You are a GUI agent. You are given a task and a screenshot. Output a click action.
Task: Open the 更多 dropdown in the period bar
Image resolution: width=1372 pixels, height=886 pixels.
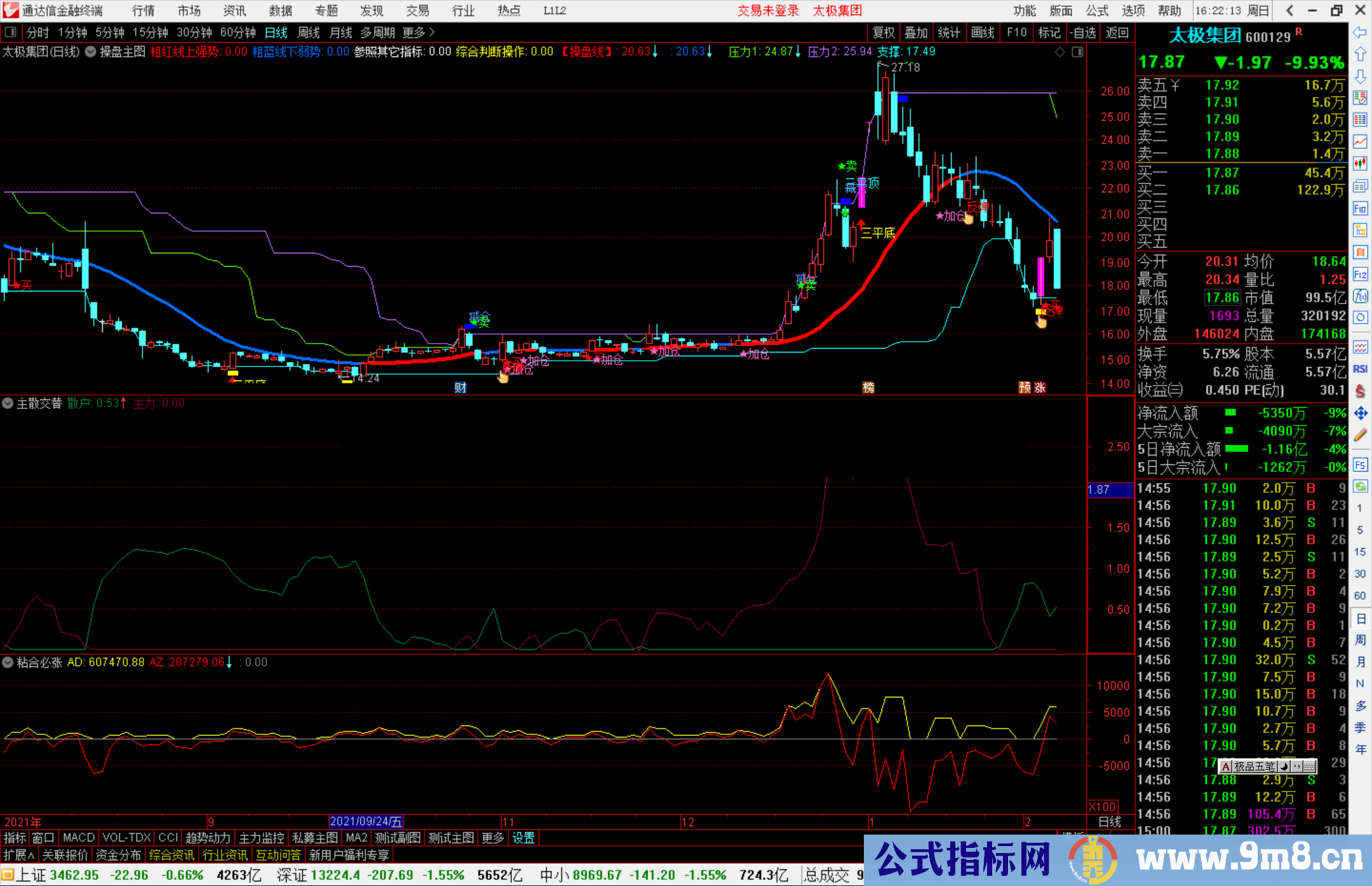coord(413,32)
